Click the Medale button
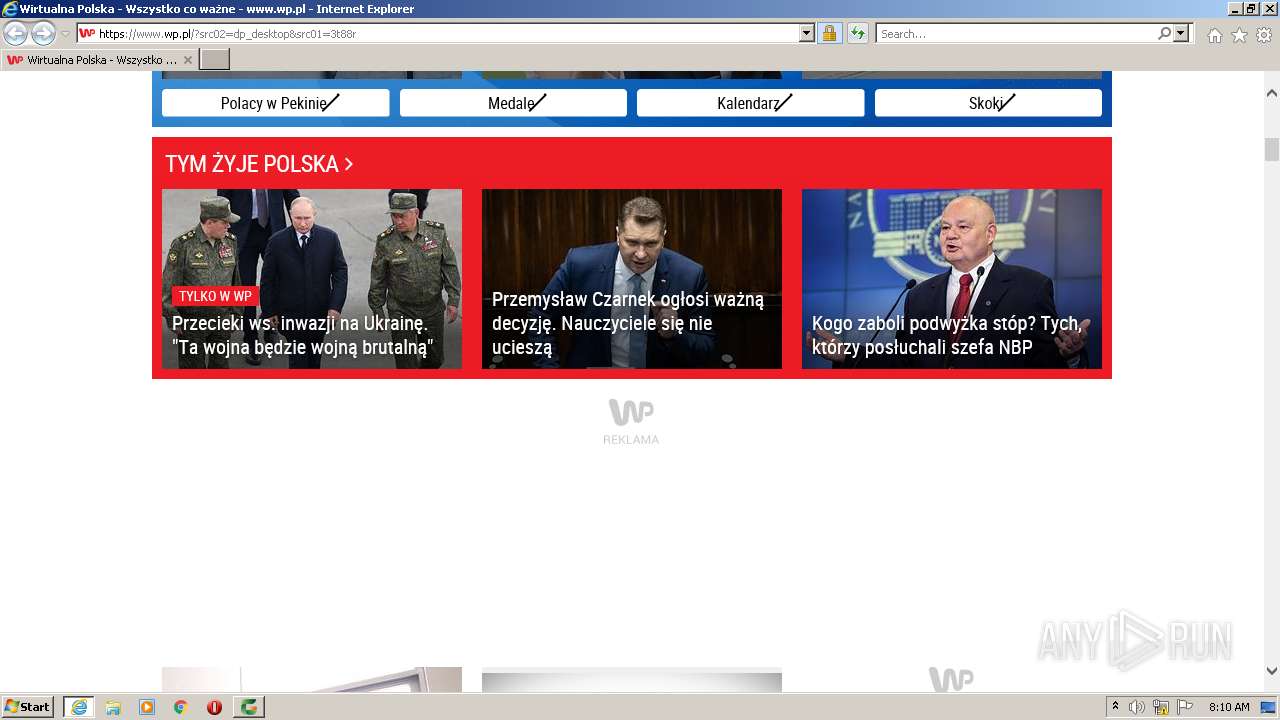Image resolution: width=1280 pixels, height=720 pixels. click(513, 103)
